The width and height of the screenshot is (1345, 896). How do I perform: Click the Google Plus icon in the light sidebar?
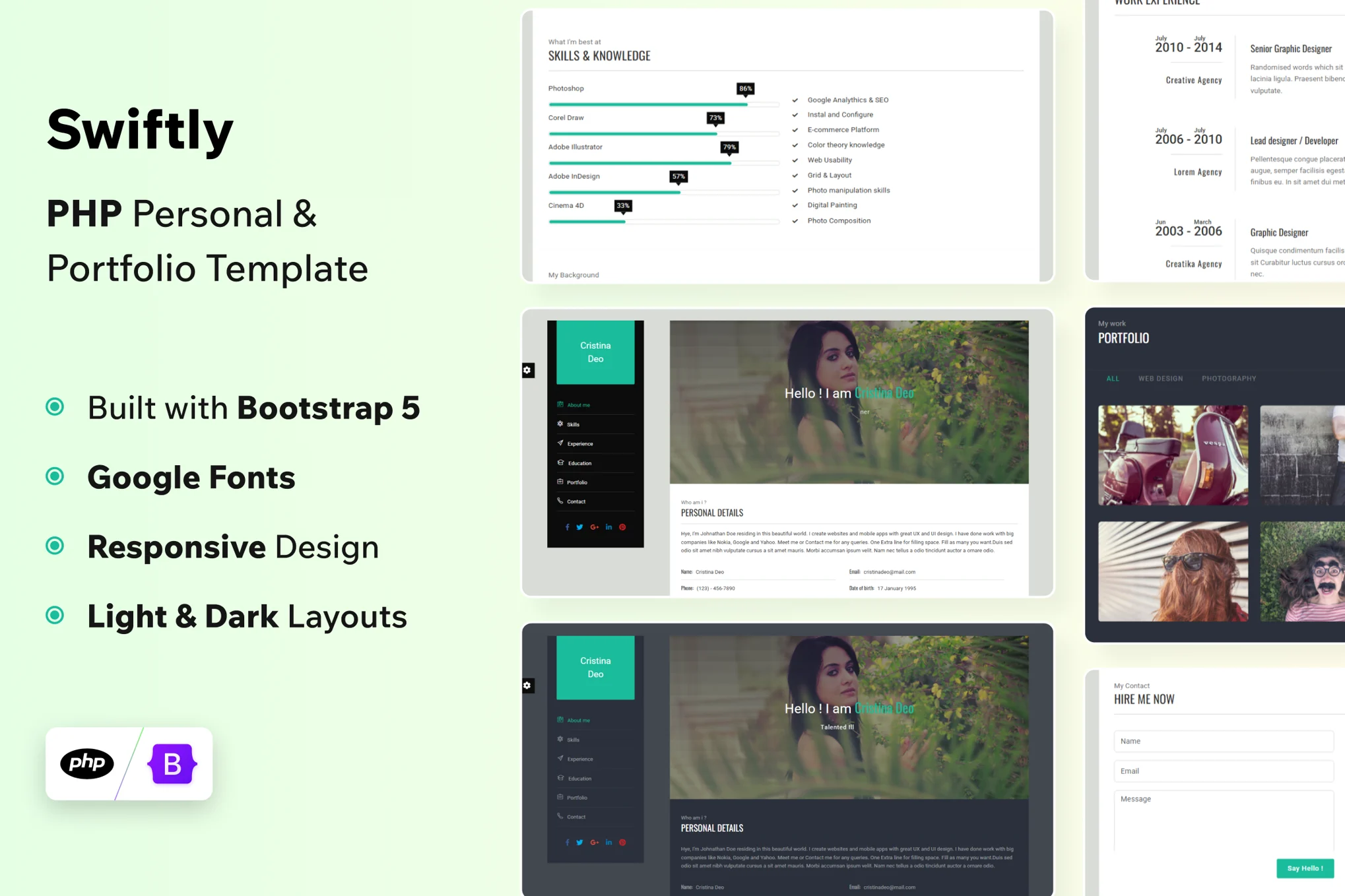pyautogui.click(x=594, y=527)
